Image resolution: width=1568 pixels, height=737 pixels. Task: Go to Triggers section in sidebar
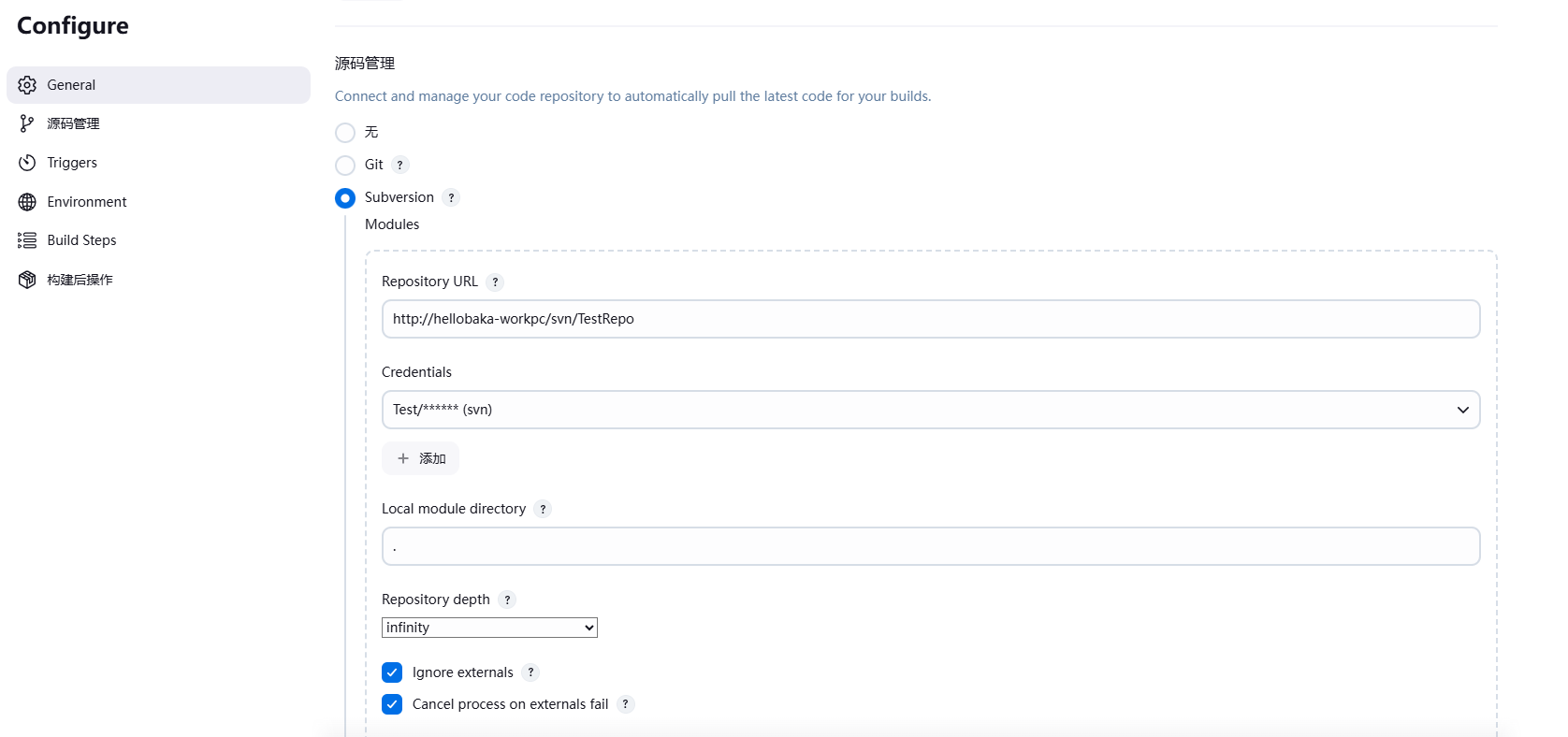pyautogui.click(x=72, y=163)
